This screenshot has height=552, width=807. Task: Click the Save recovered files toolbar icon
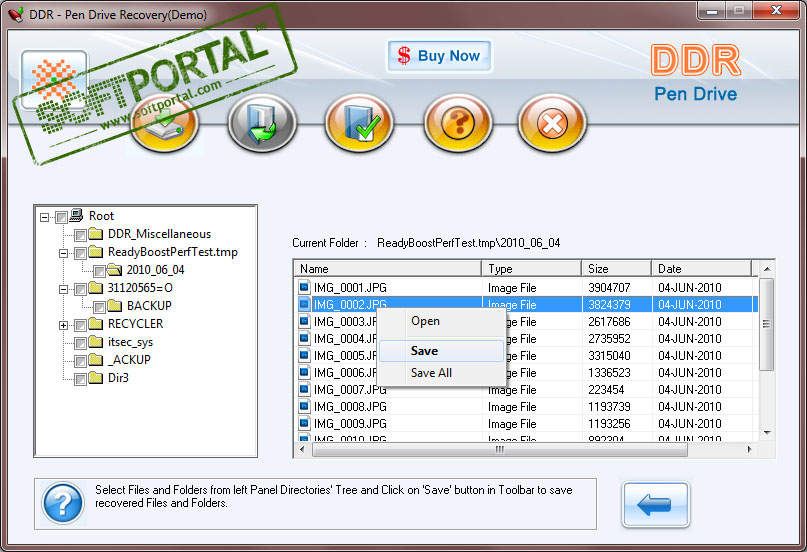164,123
